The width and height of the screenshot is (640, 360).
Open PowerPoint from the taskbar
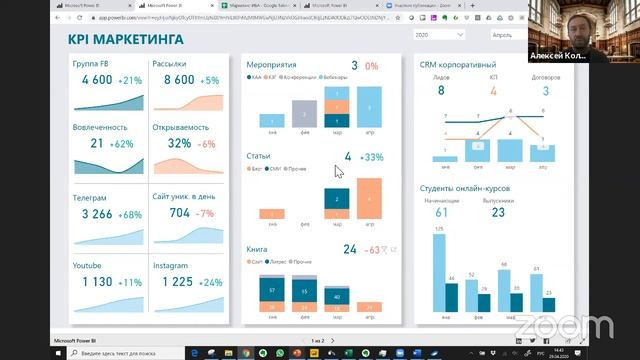(x=297, y=353)
